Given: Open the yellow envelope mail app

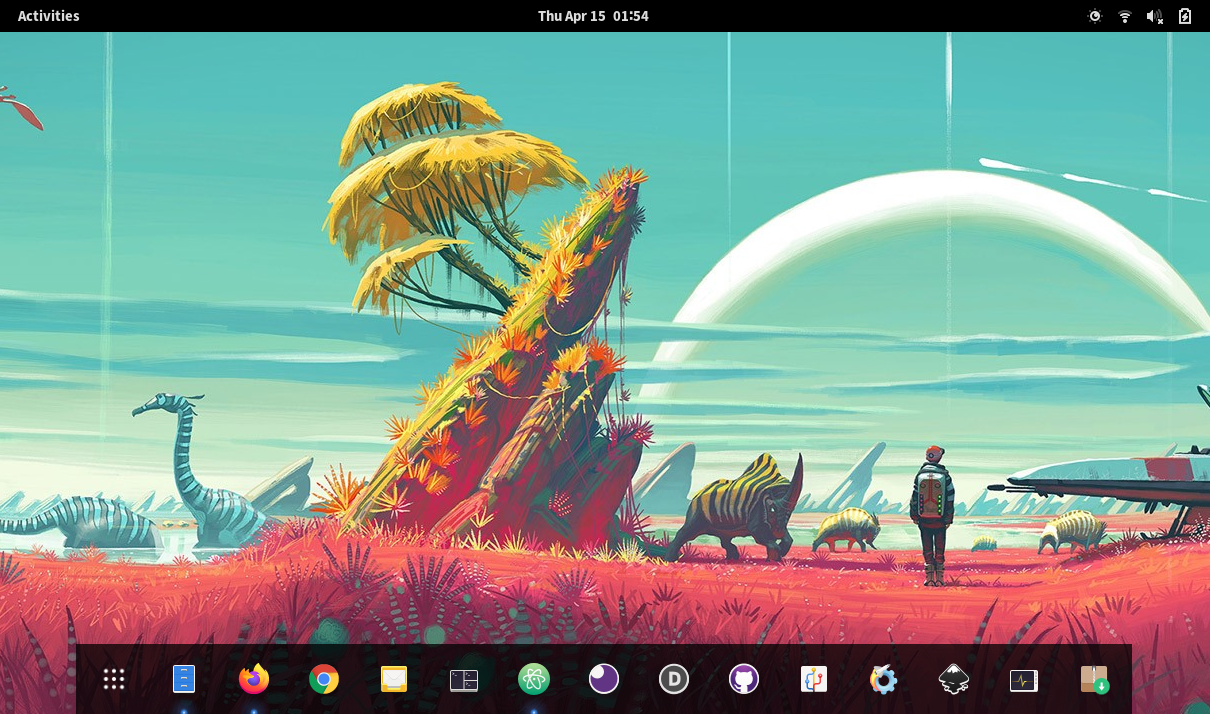Looking at the screenshot, I should tap(394, 680).
